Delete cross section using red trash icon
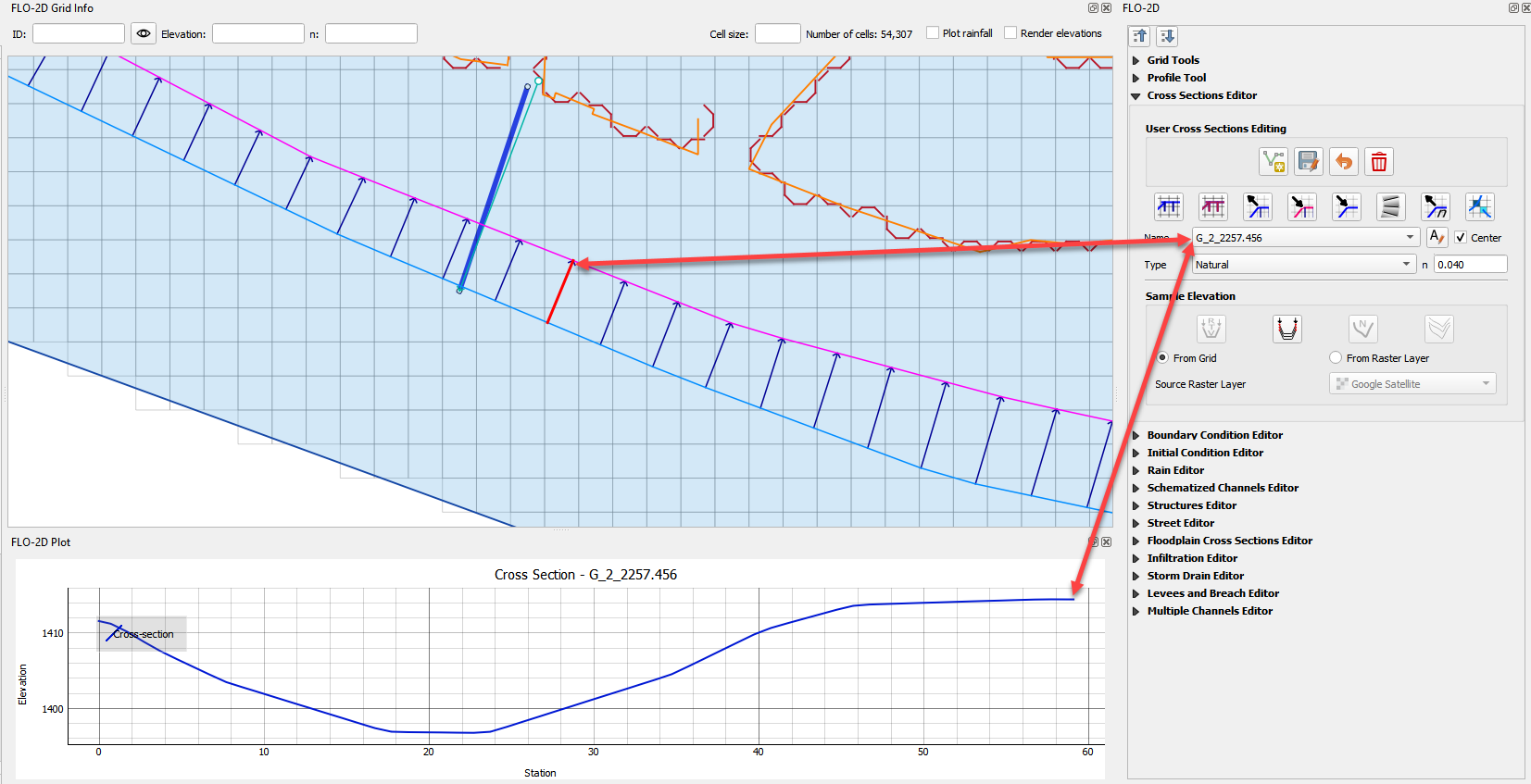Screen dimensions: 1531x784 [x=1378, y=162]
